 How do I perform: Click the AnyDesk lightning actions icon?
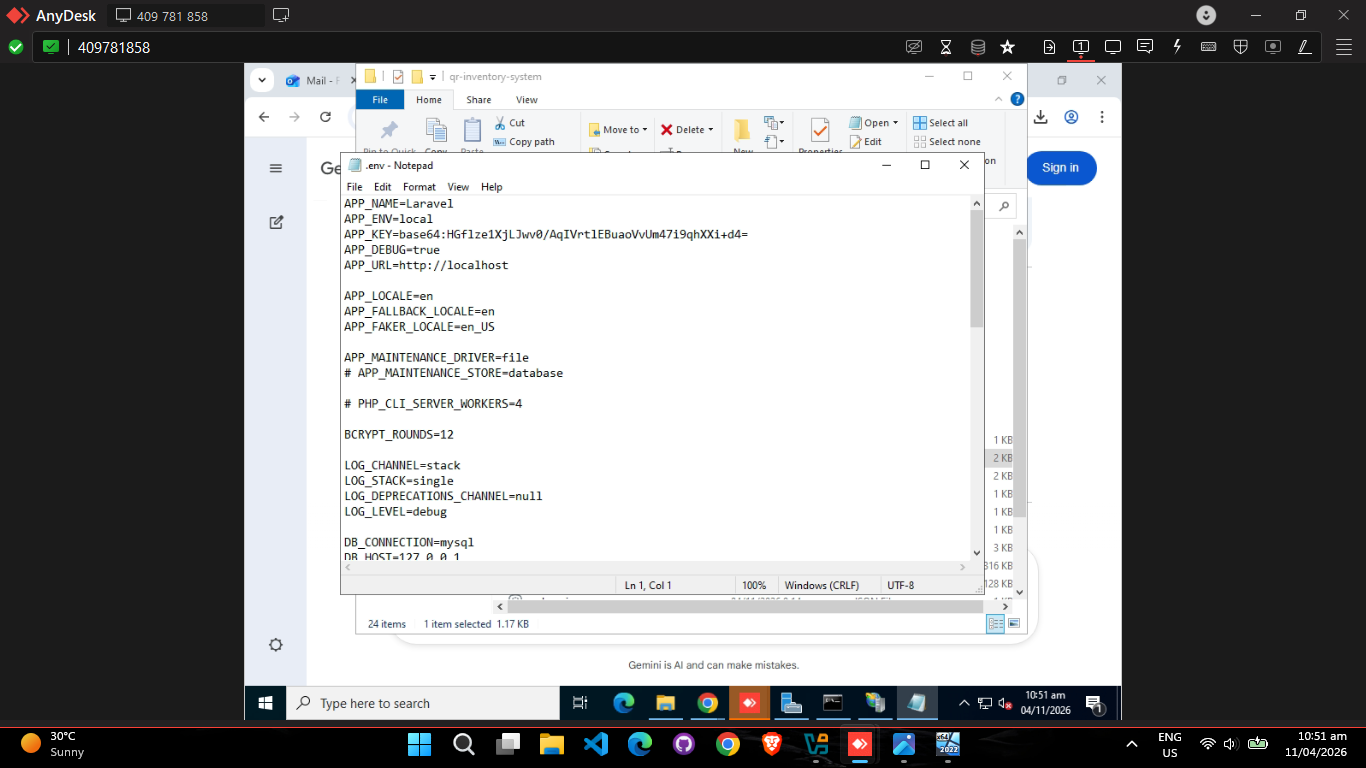pos(1177,47)
